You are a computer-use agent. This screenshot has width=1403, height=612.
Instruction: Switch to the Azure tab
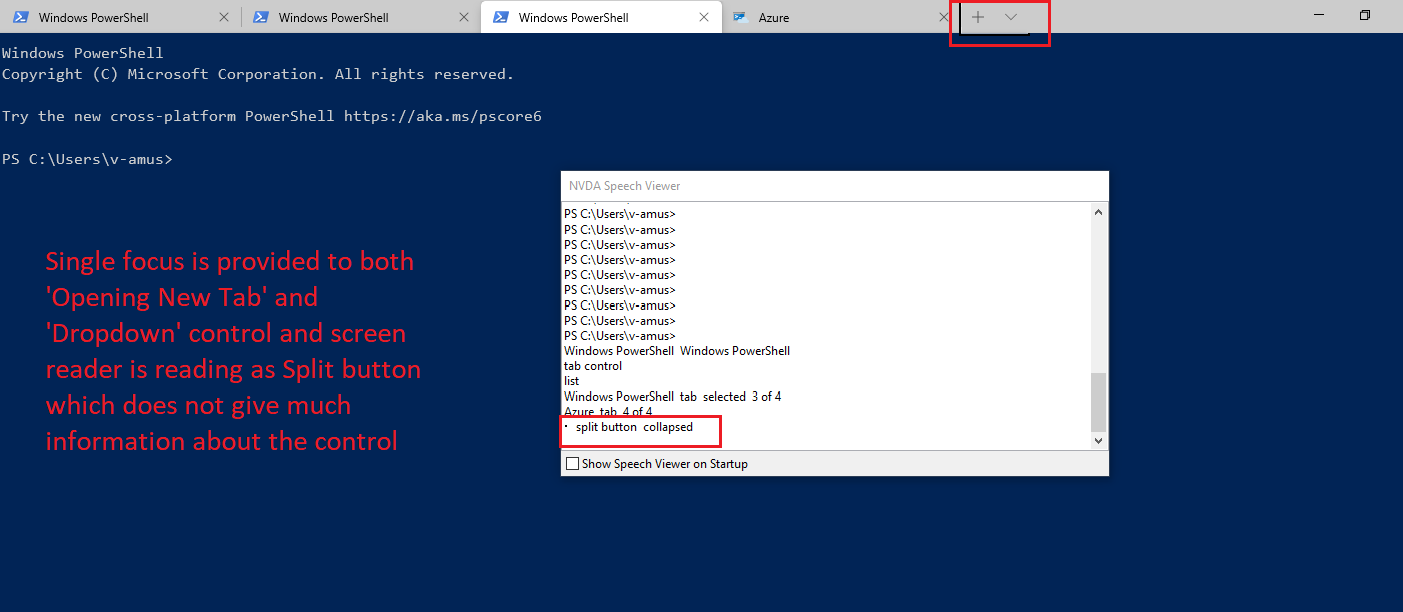click(x=790, y=17)
